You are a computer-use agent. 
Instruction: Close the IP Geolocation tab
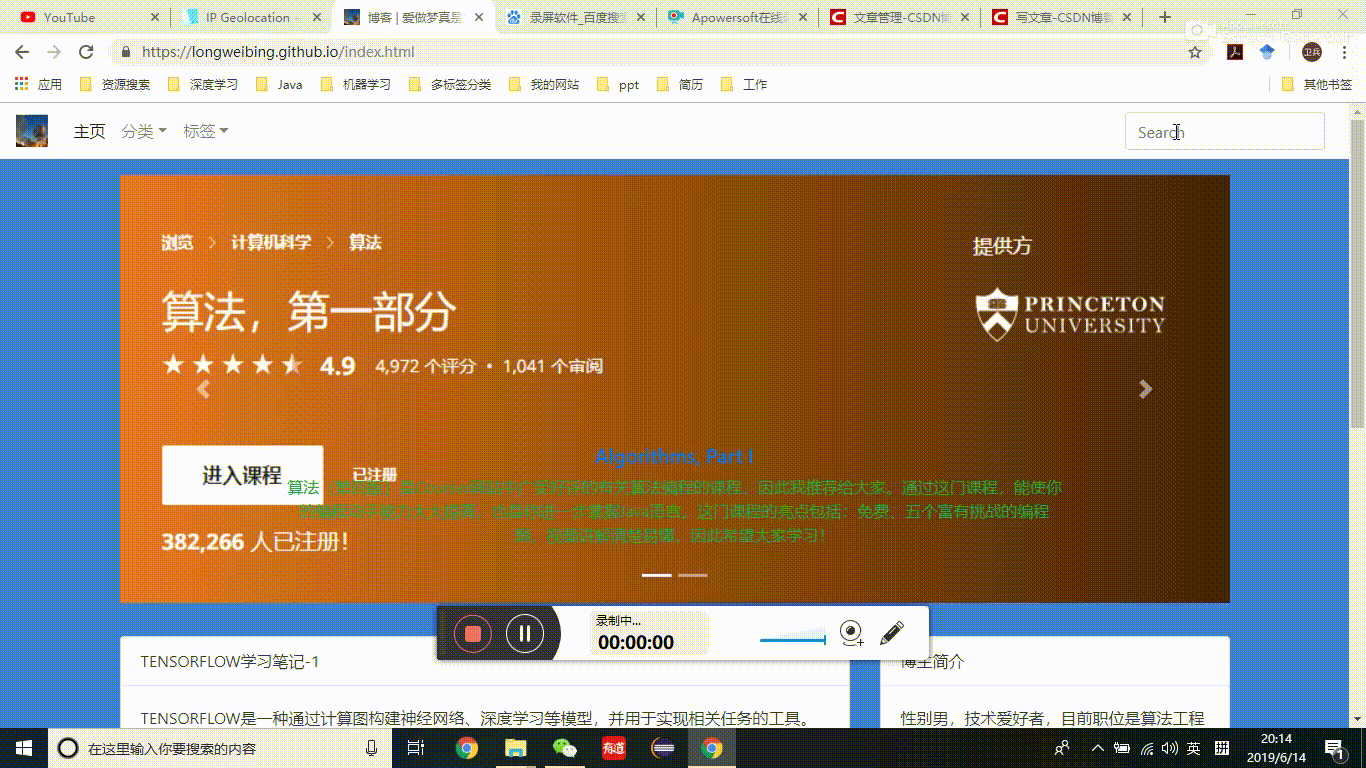(x=316, y=17)
